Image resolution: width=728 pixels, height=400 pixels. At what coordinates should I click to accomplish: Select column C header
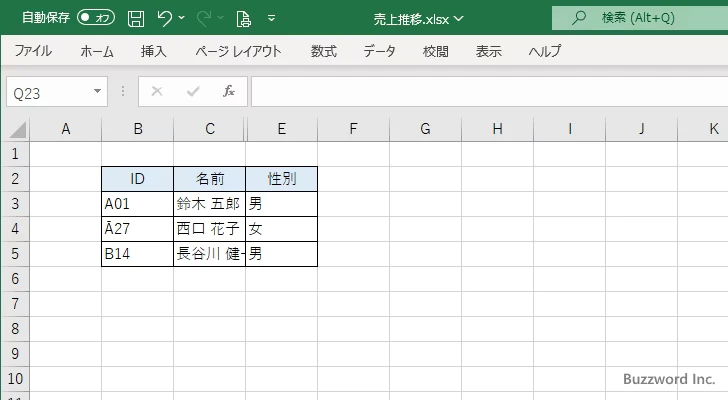(x=209, y=129)
